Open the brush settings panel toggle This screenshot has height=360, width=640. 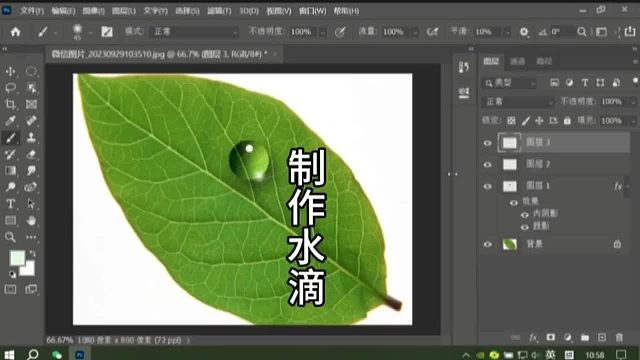107,32
